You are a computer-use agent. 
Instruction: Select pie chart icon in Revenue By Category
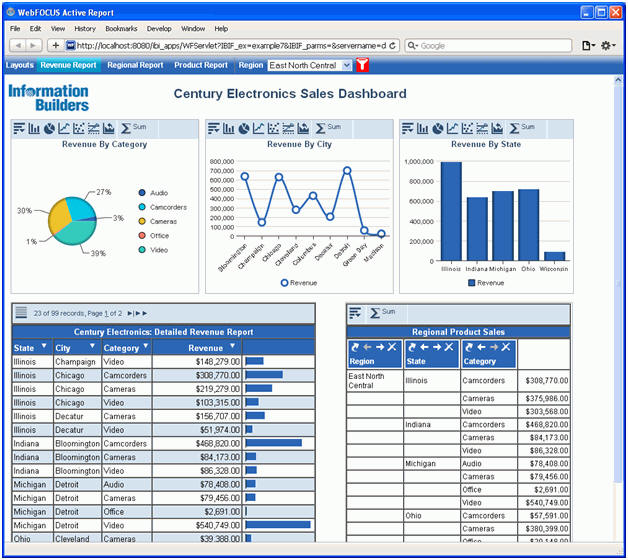click(49, 128)
